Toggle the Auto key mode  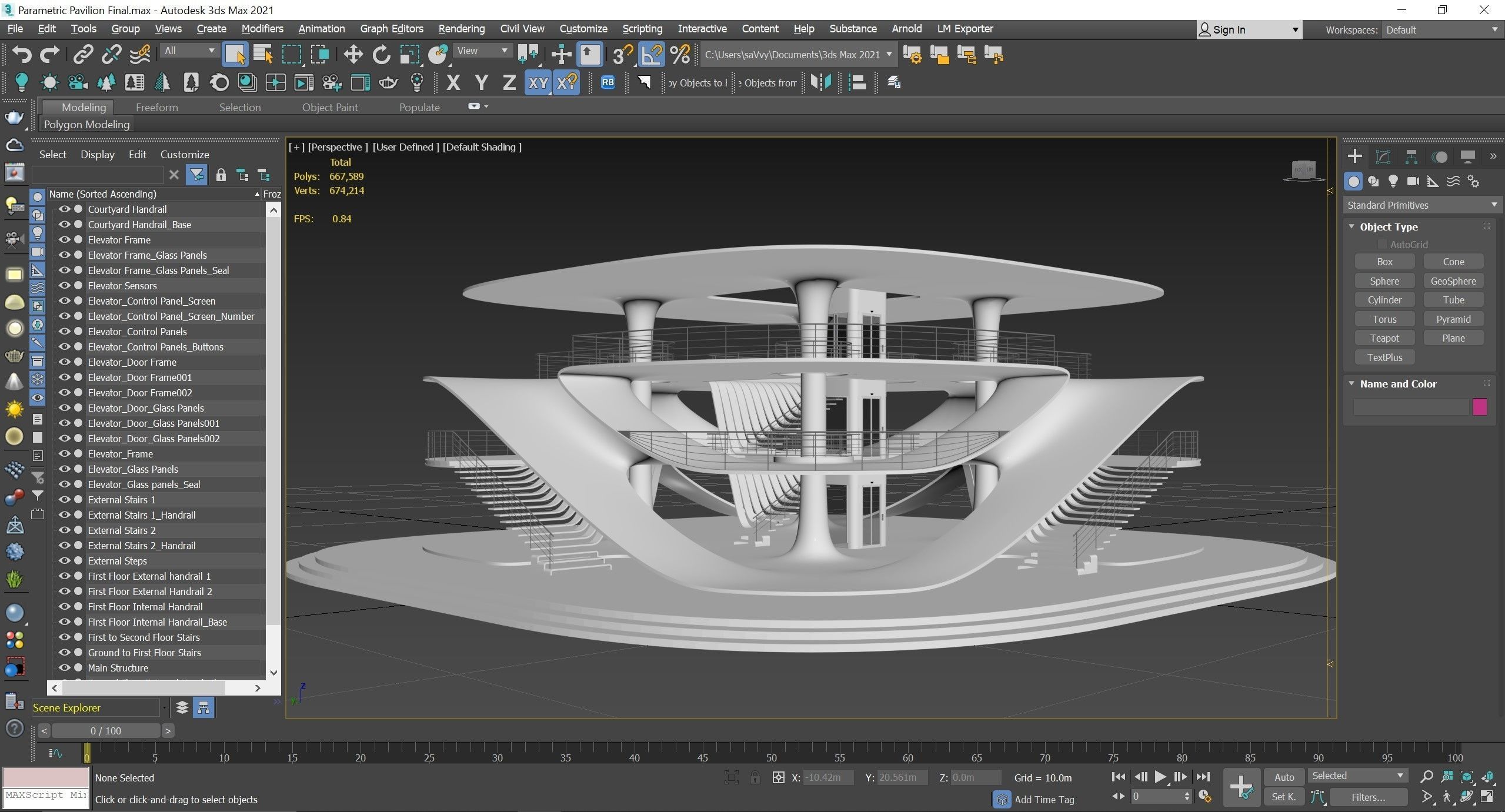1284,777
